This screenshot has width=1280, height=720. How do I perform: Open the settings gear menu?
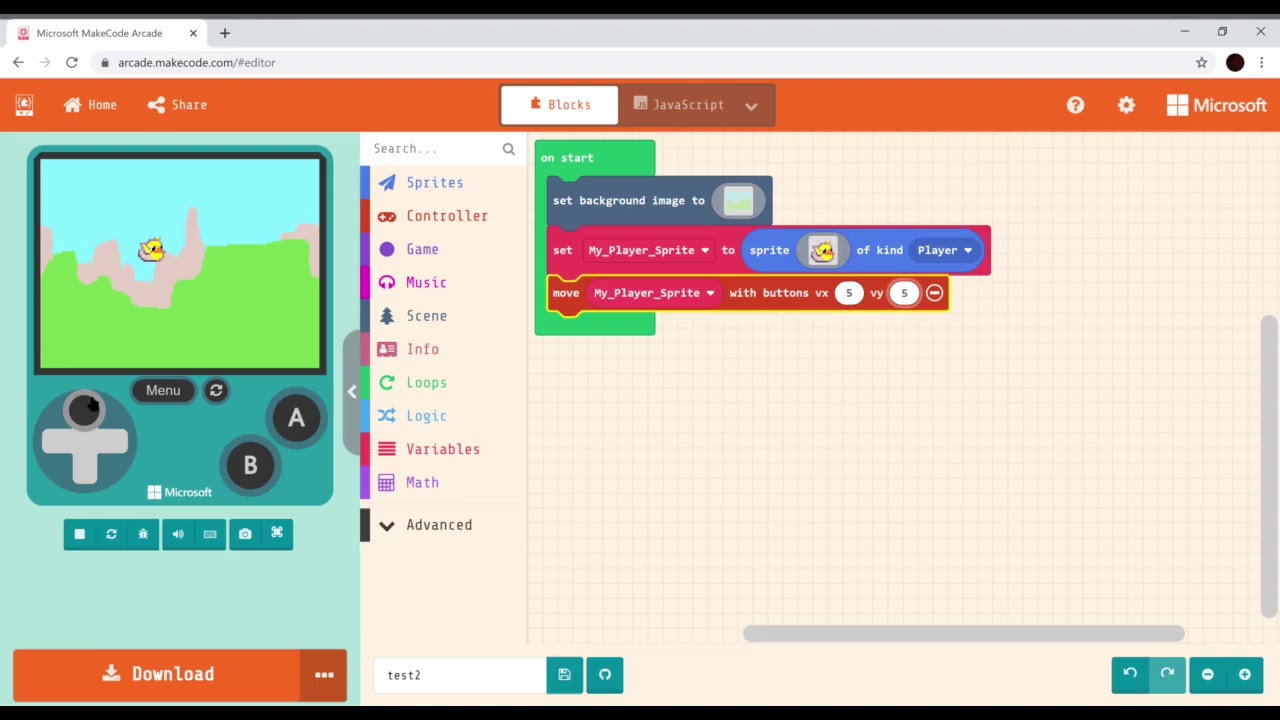pyautogui.click(x=1126, y=105)
